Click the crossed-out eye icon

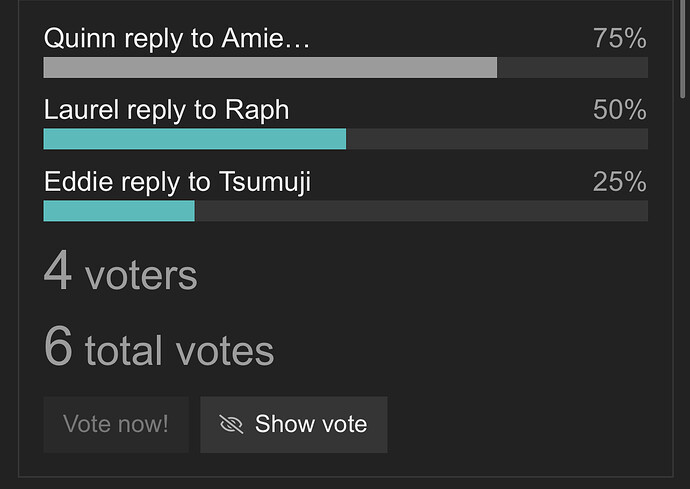pos(231,424)
